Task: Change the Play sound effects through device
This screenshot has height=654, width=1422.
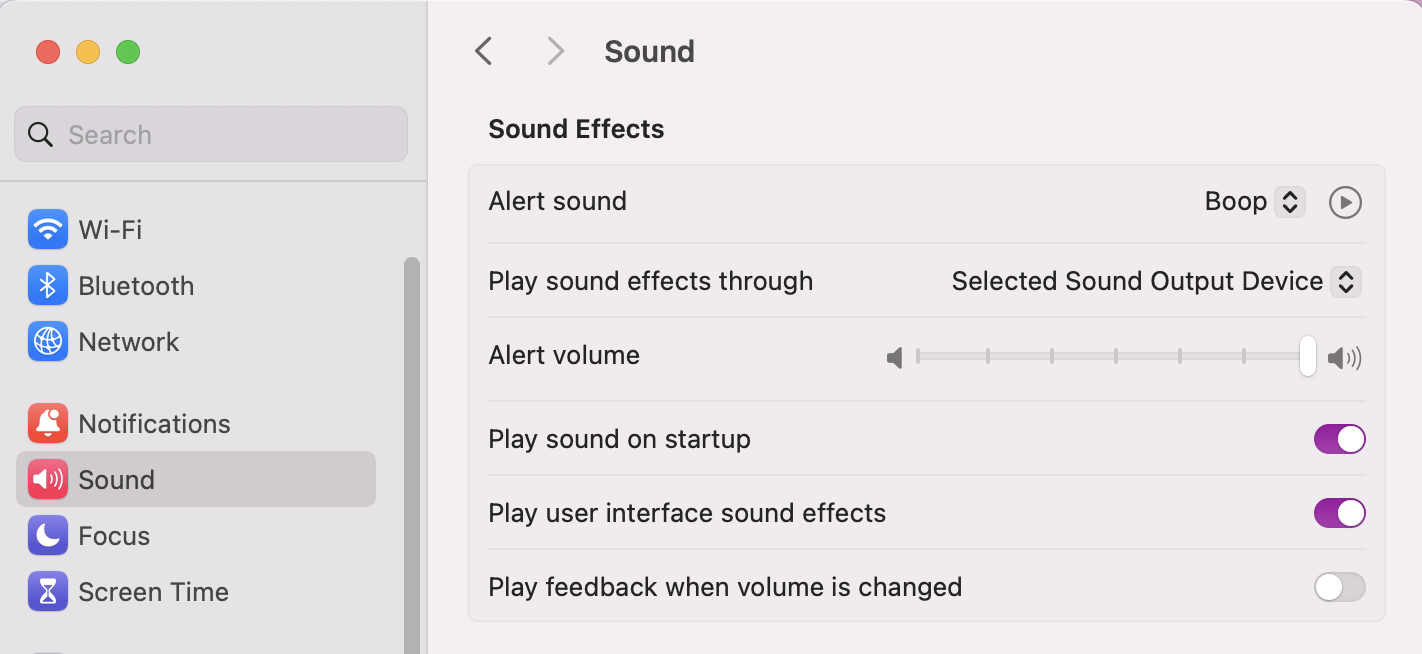Action: click(x=1154, y=281)
